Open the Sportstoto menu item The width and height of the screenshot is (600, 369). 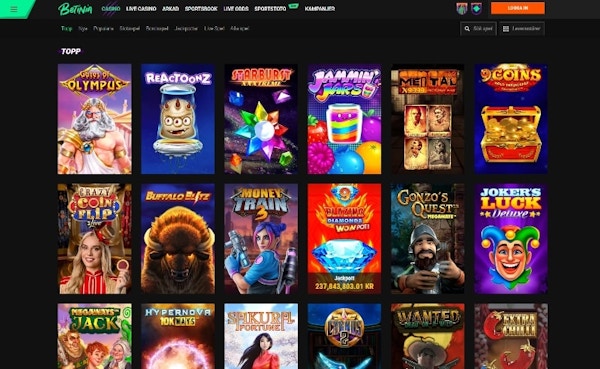270,8
